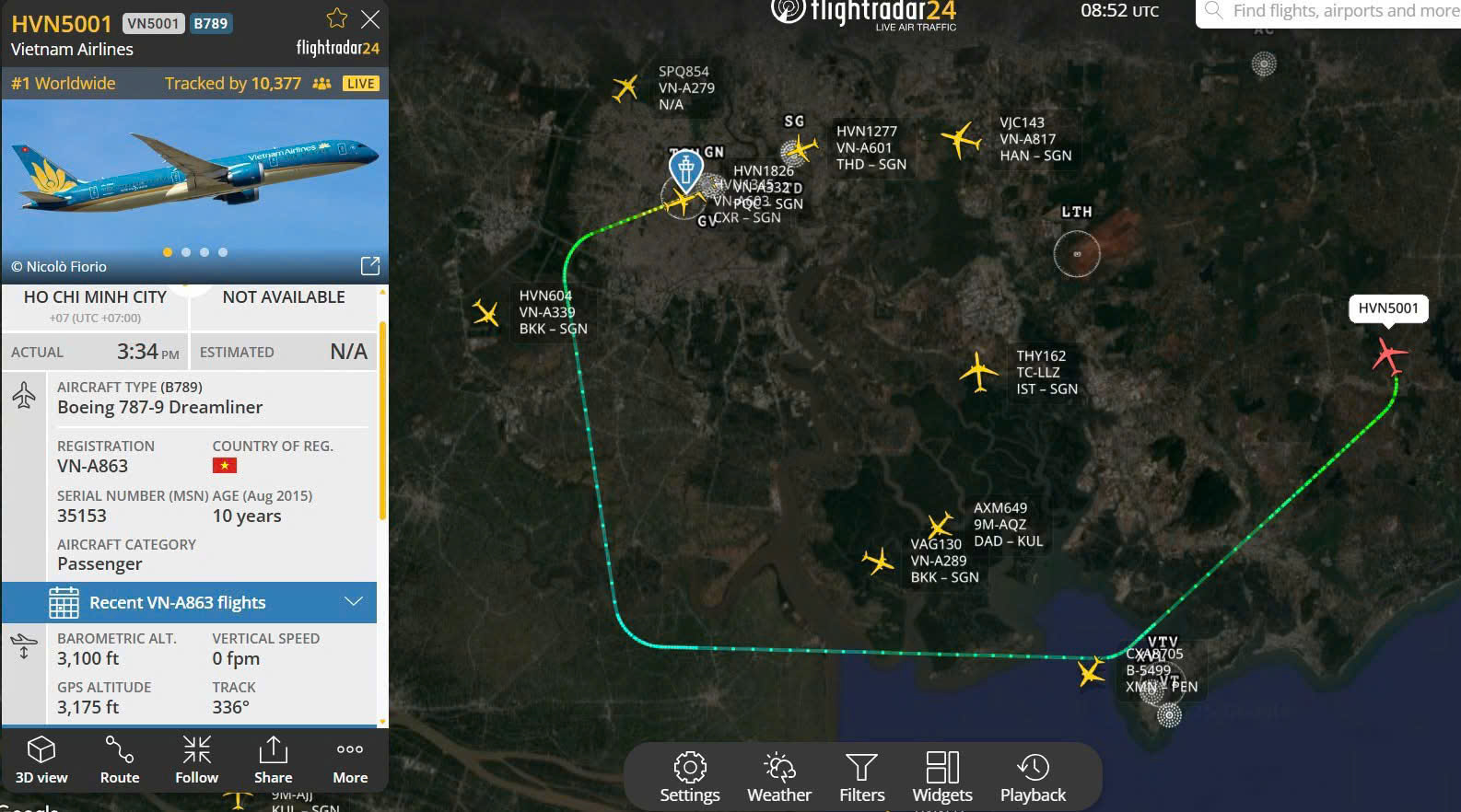The image size is (1461, 812).
Task: Close the HVN5001 flight panel
Action: pos(370,19)
